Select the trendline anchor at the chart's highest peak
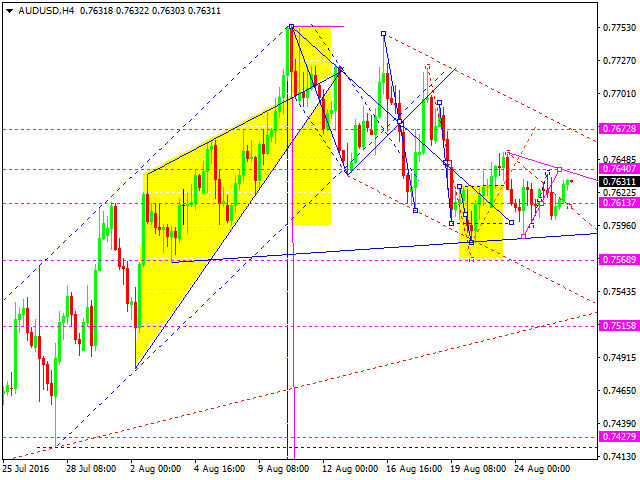This screenshot has height=480, width=640. tap(291, 27)
